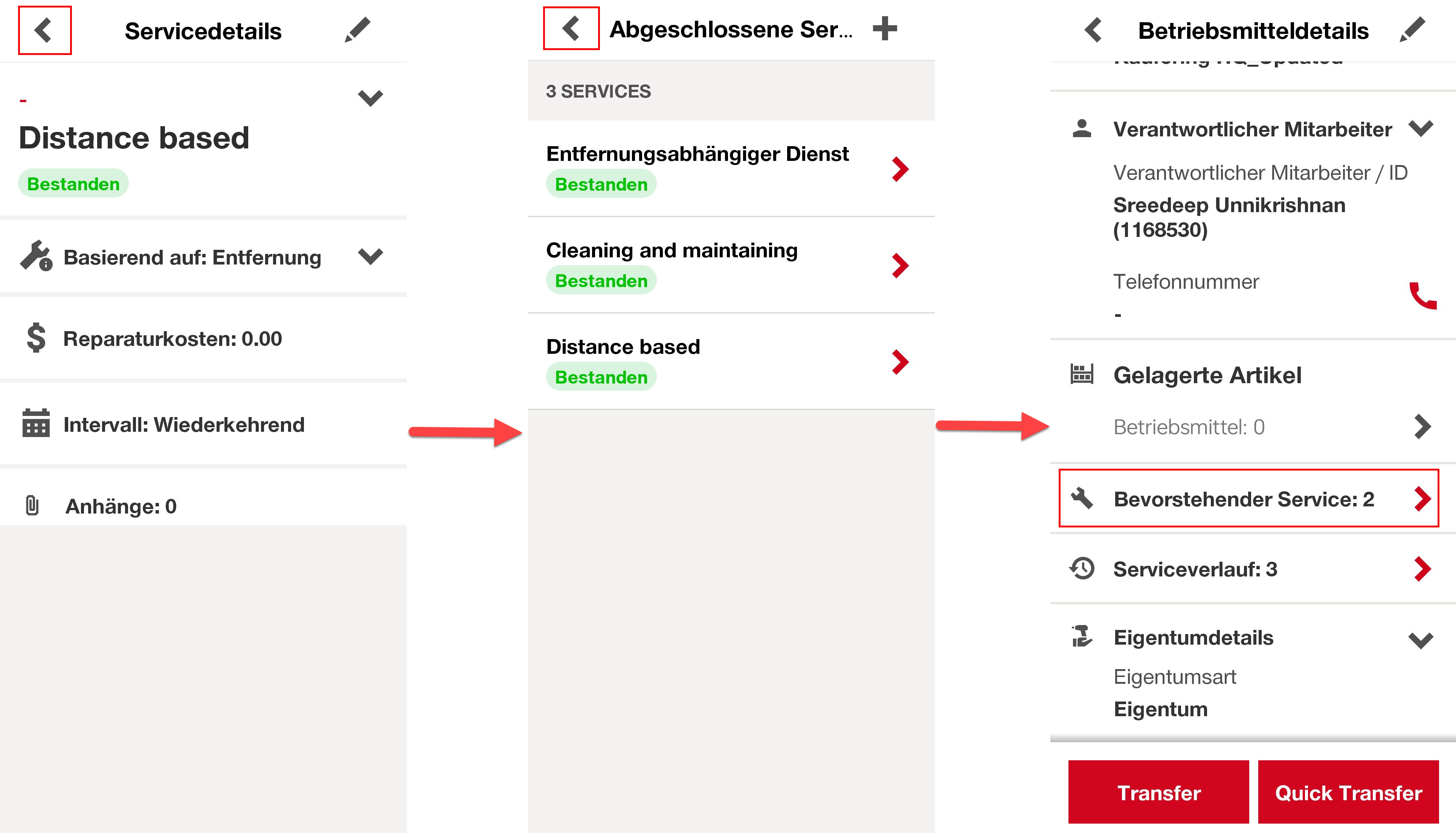
Task: Collapse the Eigentumdetails section
Action: [1421, 640]
